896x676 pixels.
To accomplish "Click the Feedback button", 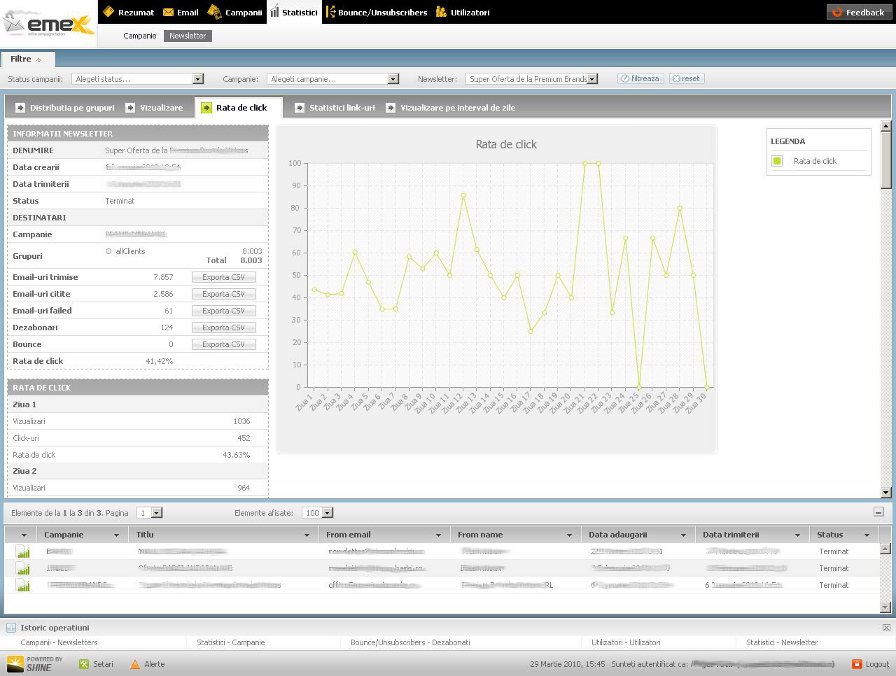I will coord(859,12).
